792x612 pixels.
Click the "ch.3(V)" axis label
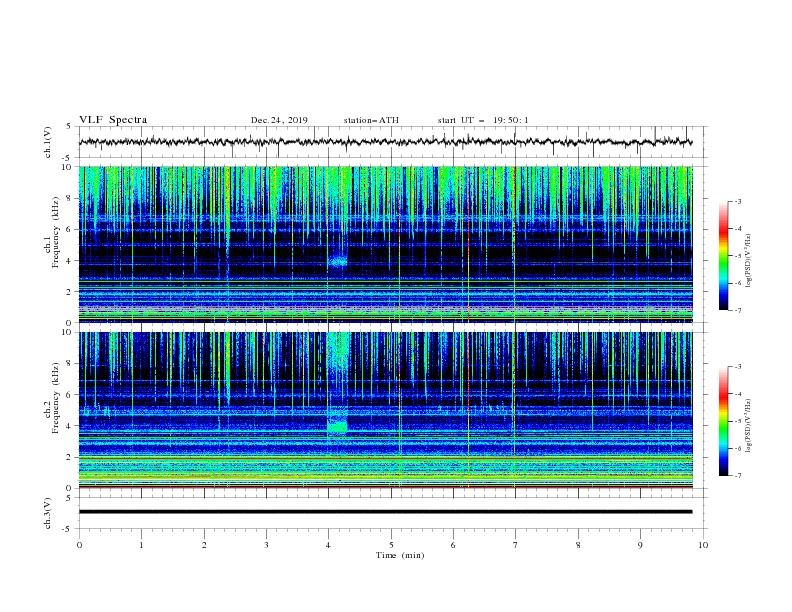(48, 514)
